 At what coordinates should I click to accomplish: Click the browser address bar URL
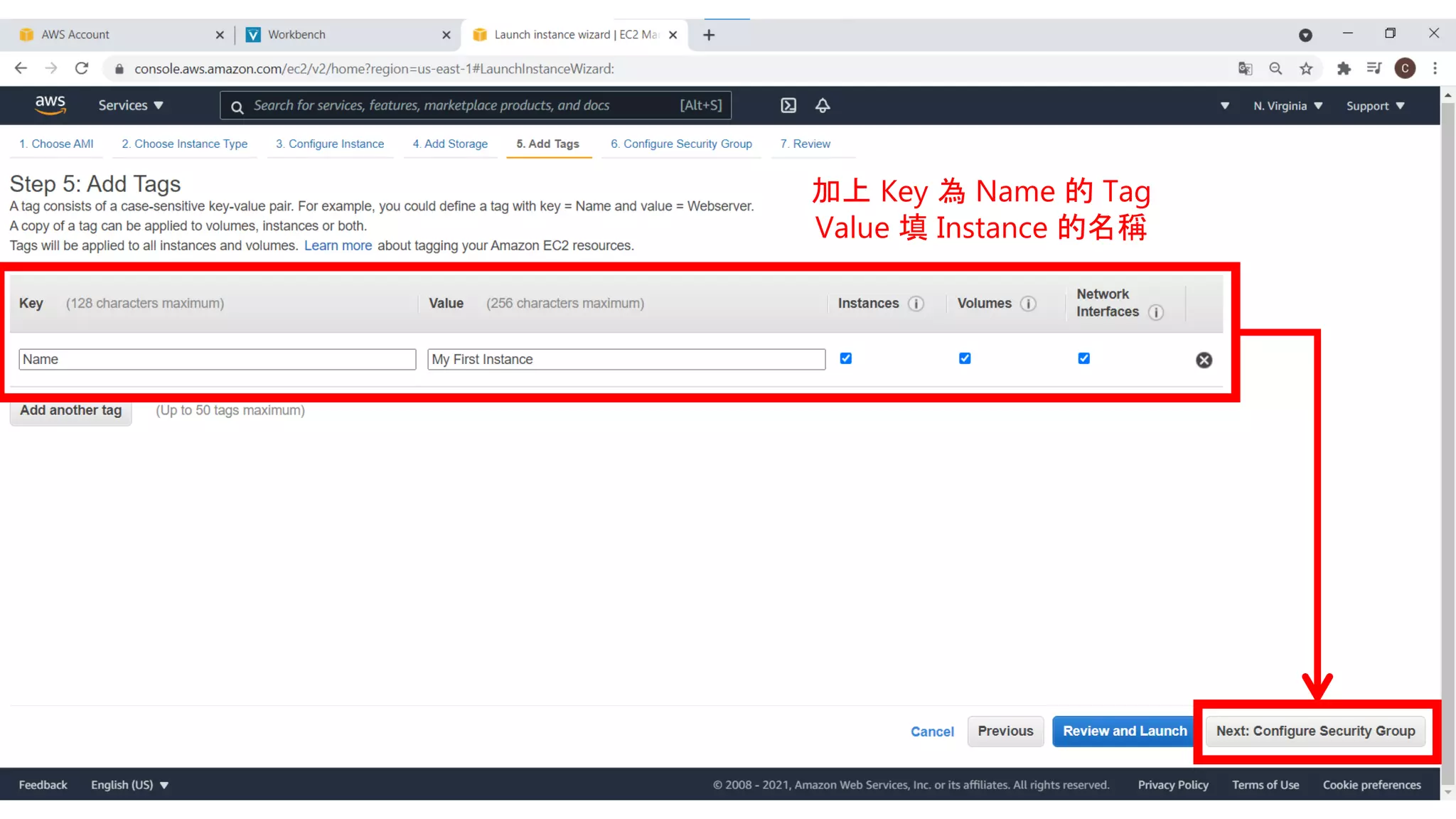[x=374, y=69]
